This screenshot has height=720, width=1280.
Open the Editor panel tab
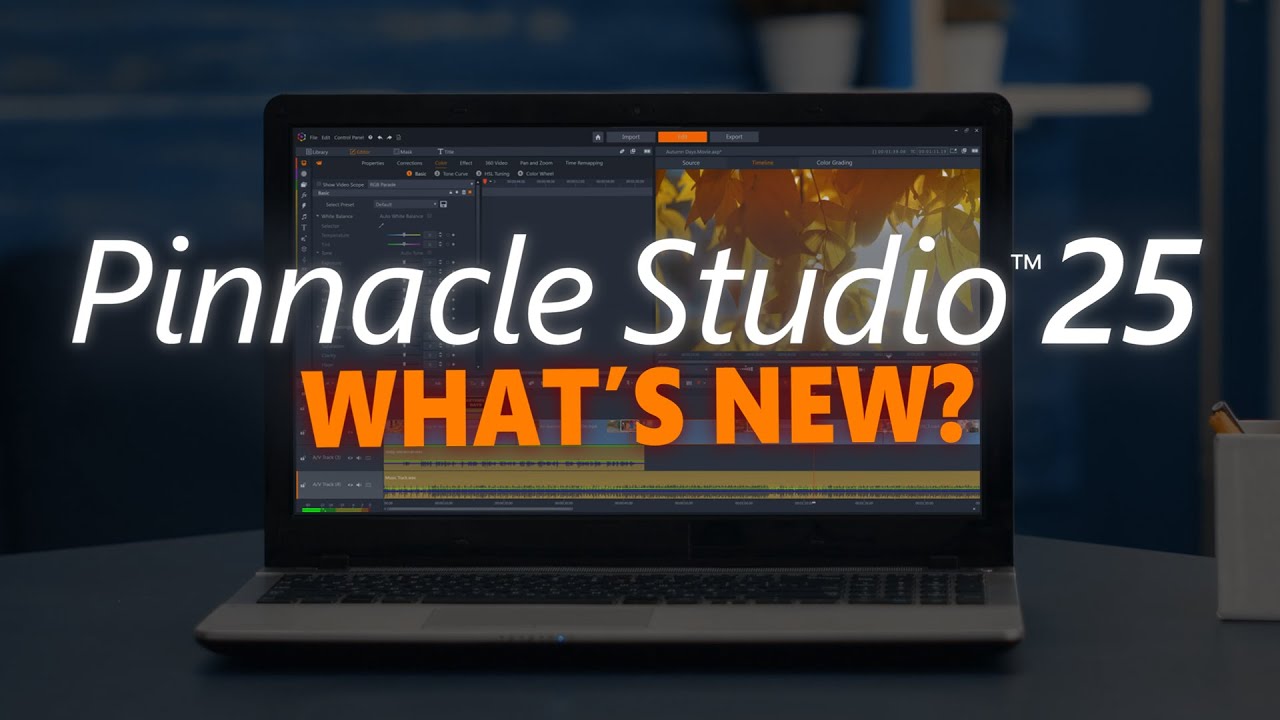[359, 152]
